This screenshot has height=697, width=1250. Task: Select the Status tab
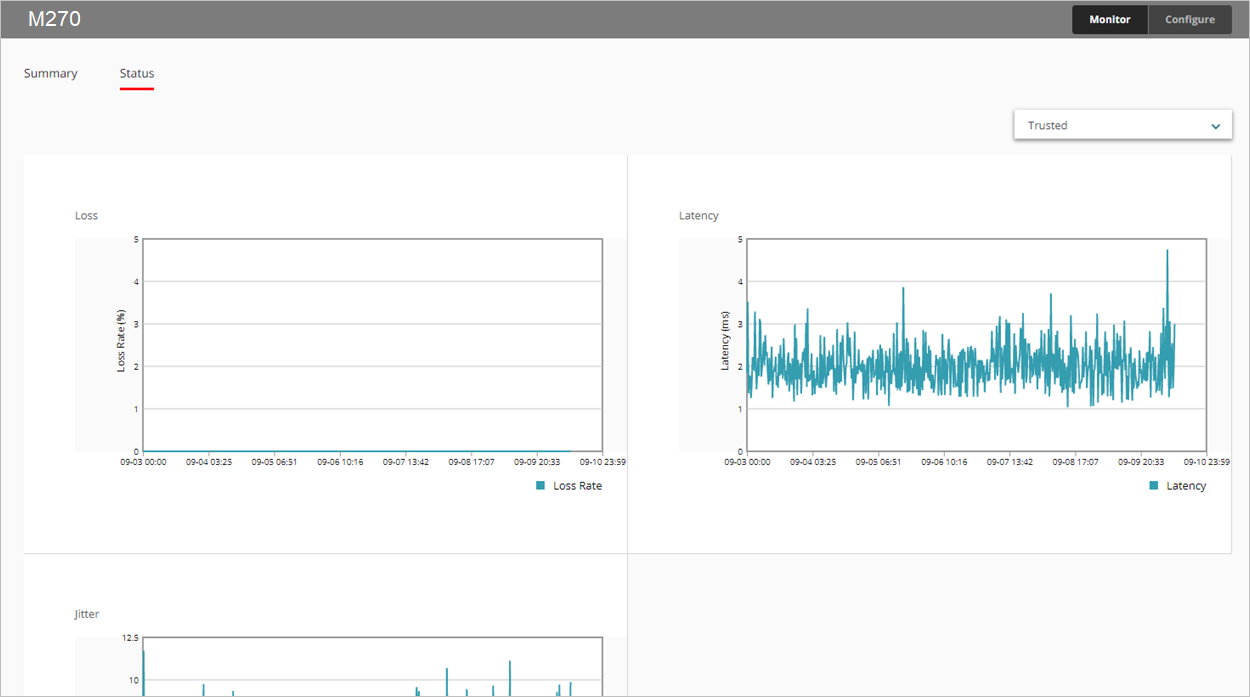tap(137, 73)
